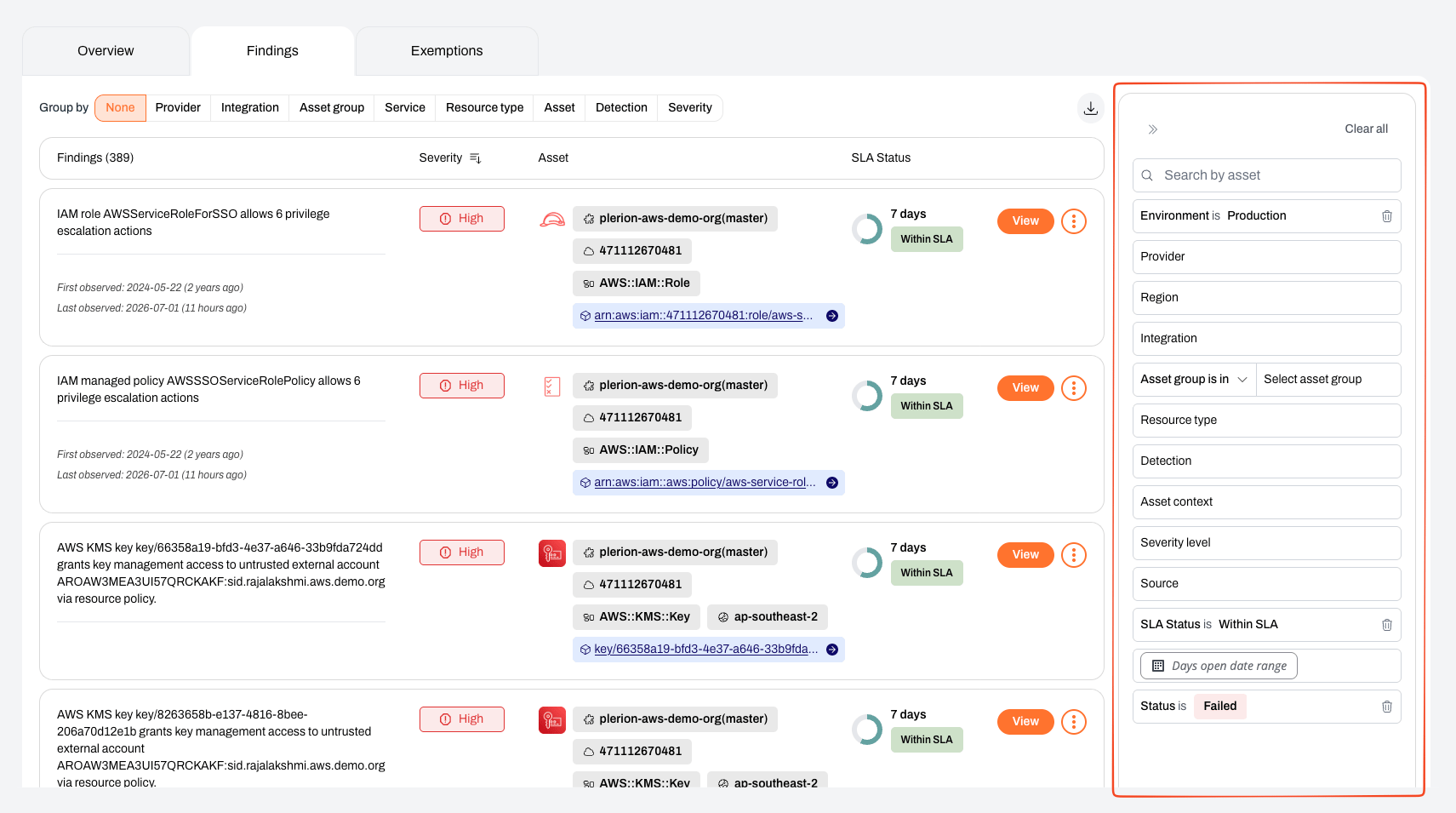Open the Severity level filter dropdown
The height and width of the screenshot is (813, 1456).
(x=1266, y=543)
